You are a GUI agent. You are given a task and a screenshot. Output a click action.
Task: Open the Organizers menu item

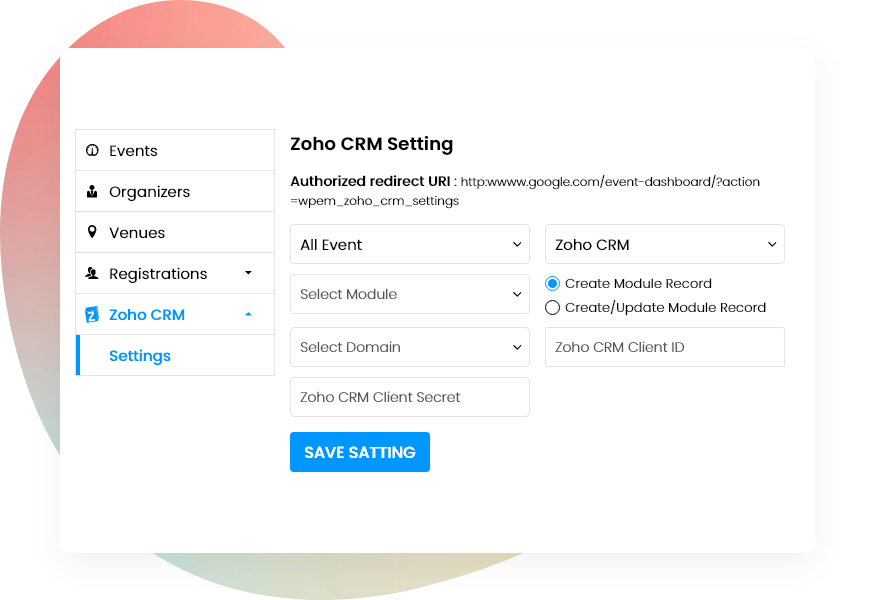point(149,192)
